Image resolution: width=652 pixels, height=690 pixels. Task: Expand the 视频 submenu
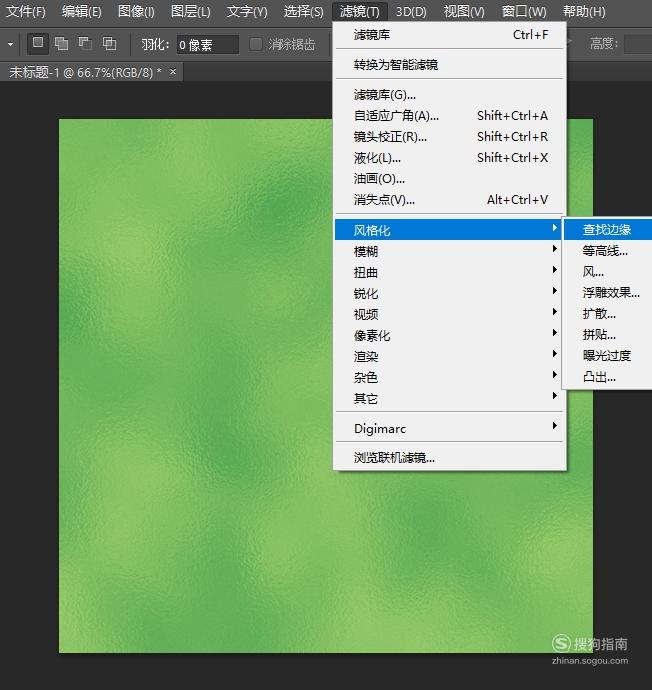coord(449,314)
